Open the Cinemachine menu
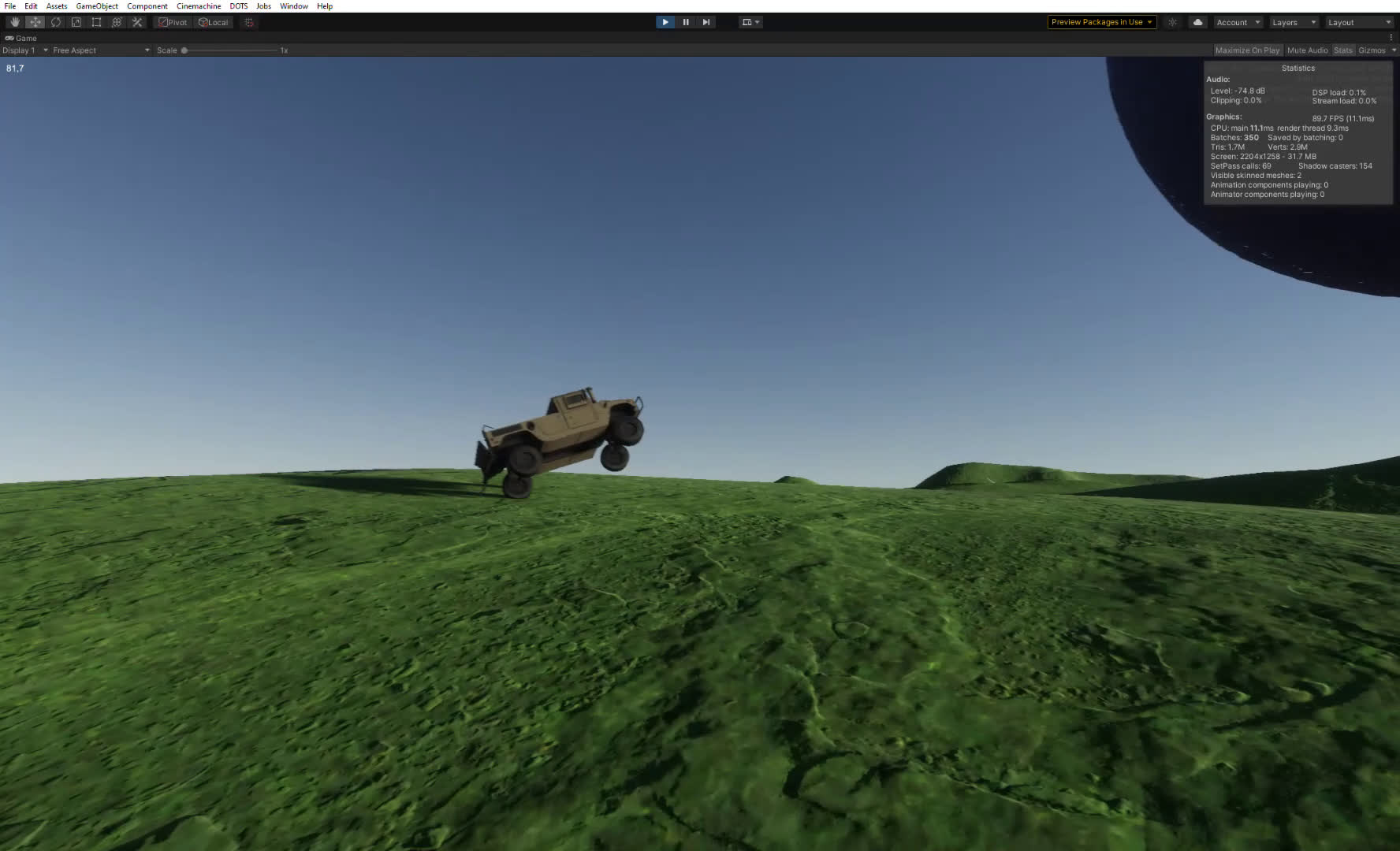The height and width of the screenshot is (851, 1400). click(199, 6)
